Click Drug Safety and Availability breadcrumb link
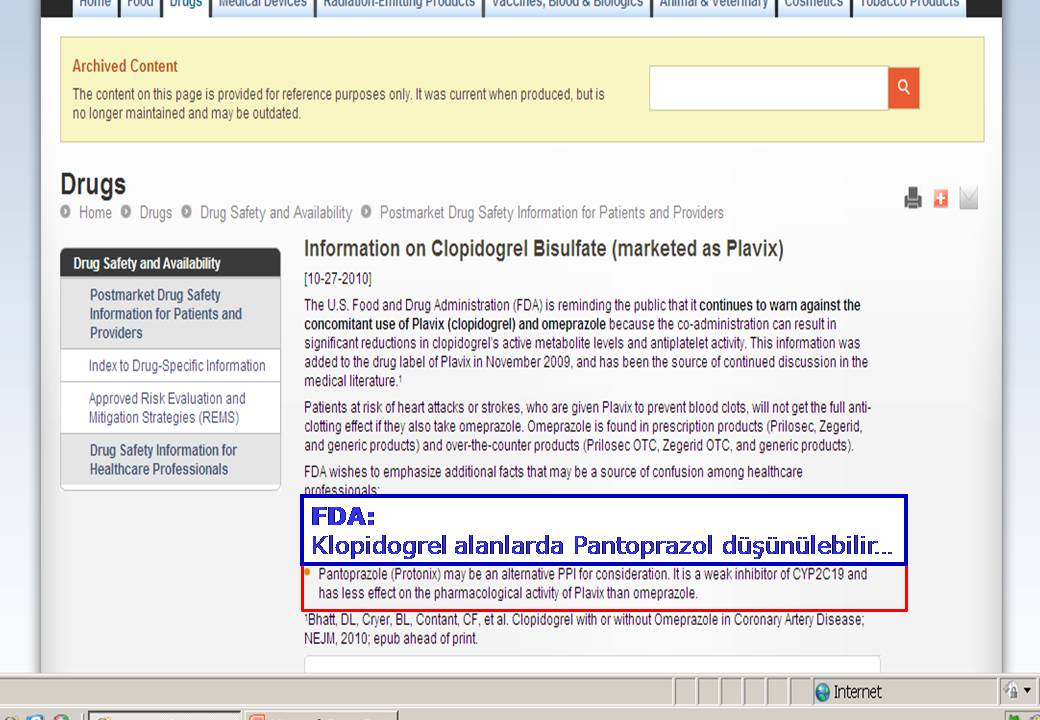This screenshot has width=1040, height=720. click(x=275, y=213)
